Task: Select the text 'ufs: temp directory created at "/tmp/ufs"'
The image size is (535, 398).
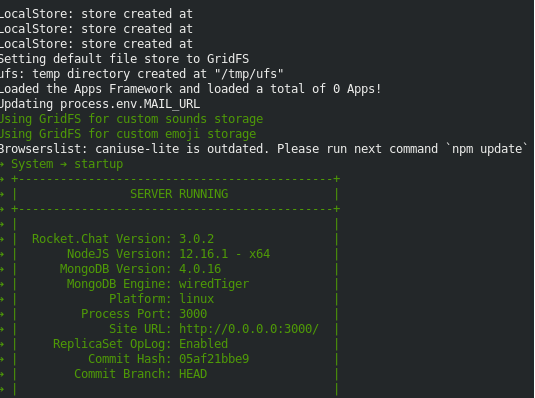Action: pyautogui.click(x=142, y=74)
